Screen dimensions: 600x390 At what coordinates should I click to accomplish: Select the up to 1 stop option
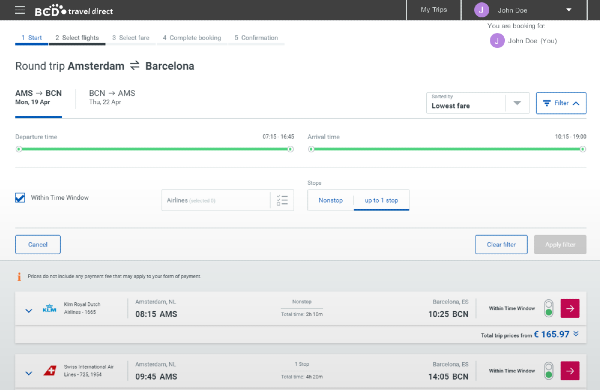381,200
